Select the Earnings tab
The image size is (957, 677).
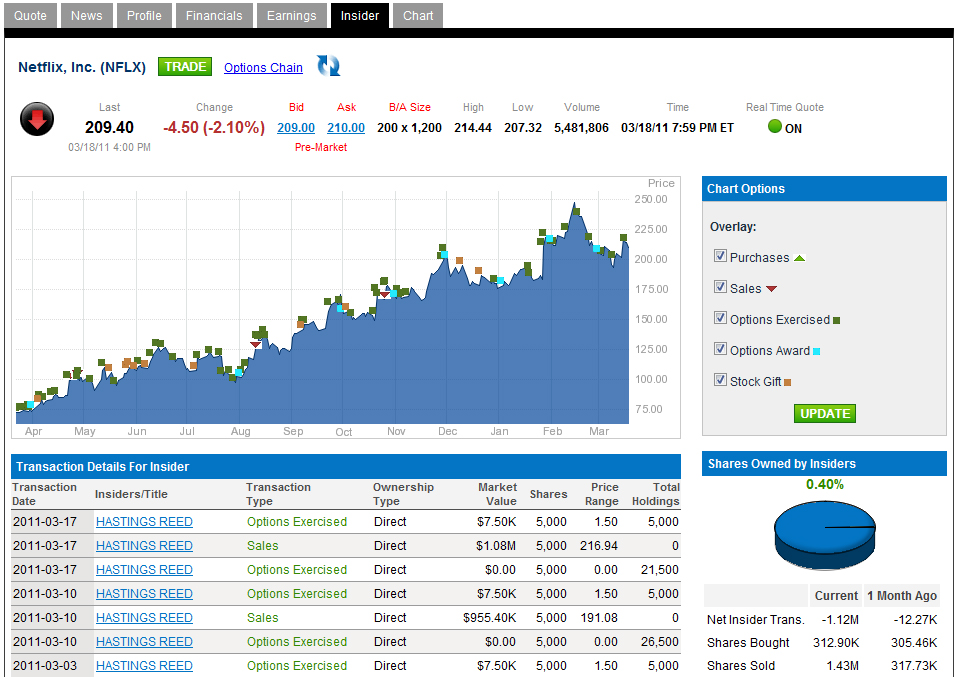coord(291,16)
